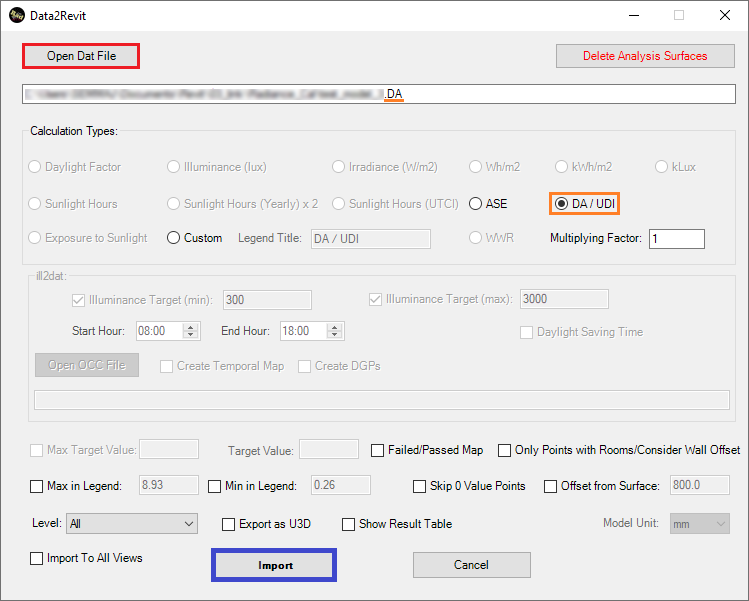Decrease Start Hour with down arrow
749x601 pixels.
pyautogui.click(x=191, y=335)
